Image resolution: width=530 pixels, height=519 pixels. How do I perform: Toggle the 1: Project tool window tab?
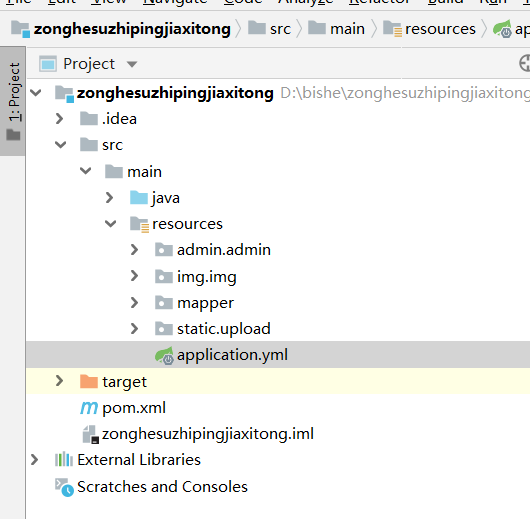(x=13, y=101)
